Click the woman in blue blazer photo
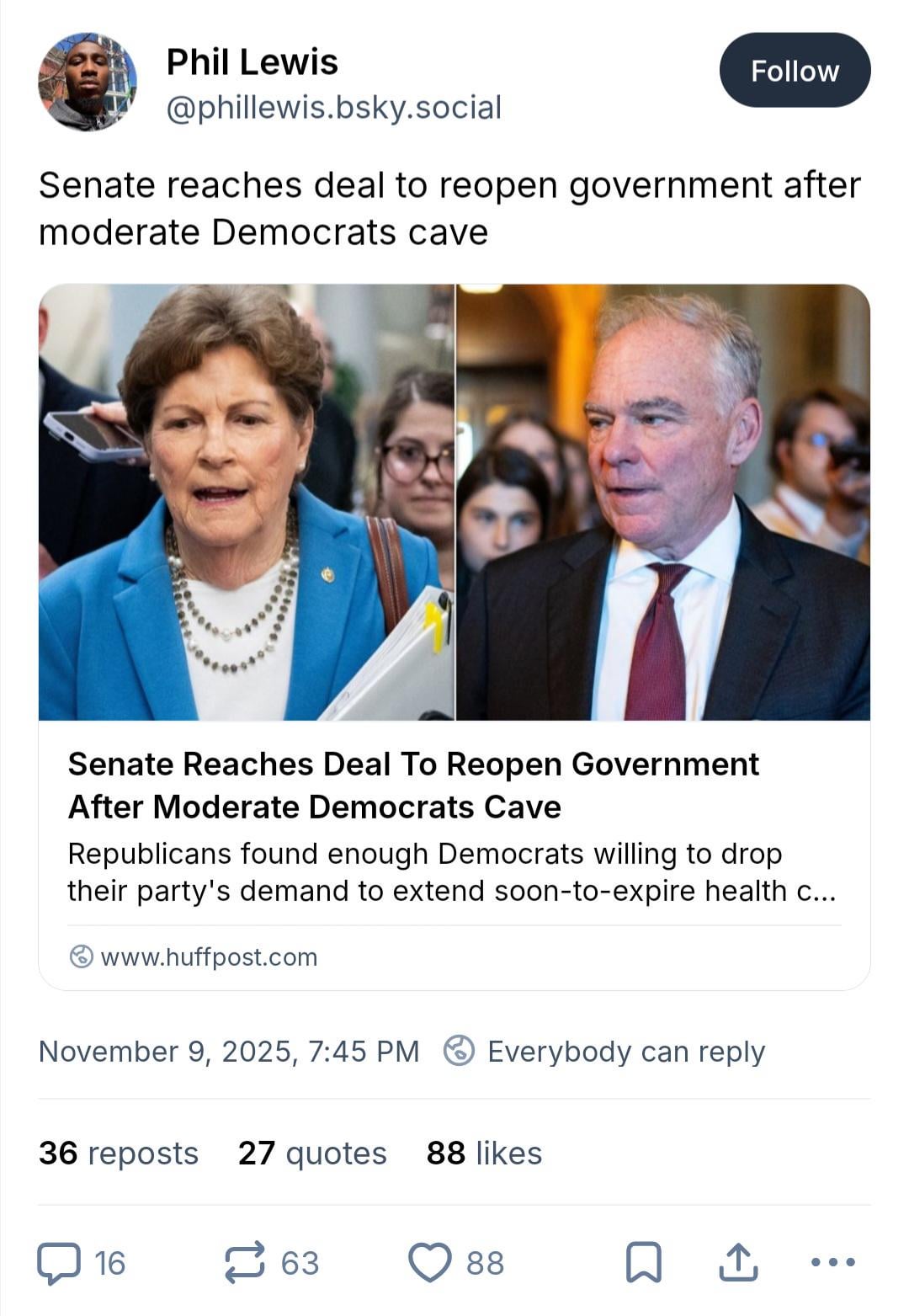This screenshot has width=909, height=1316. [x=246, y=503]
